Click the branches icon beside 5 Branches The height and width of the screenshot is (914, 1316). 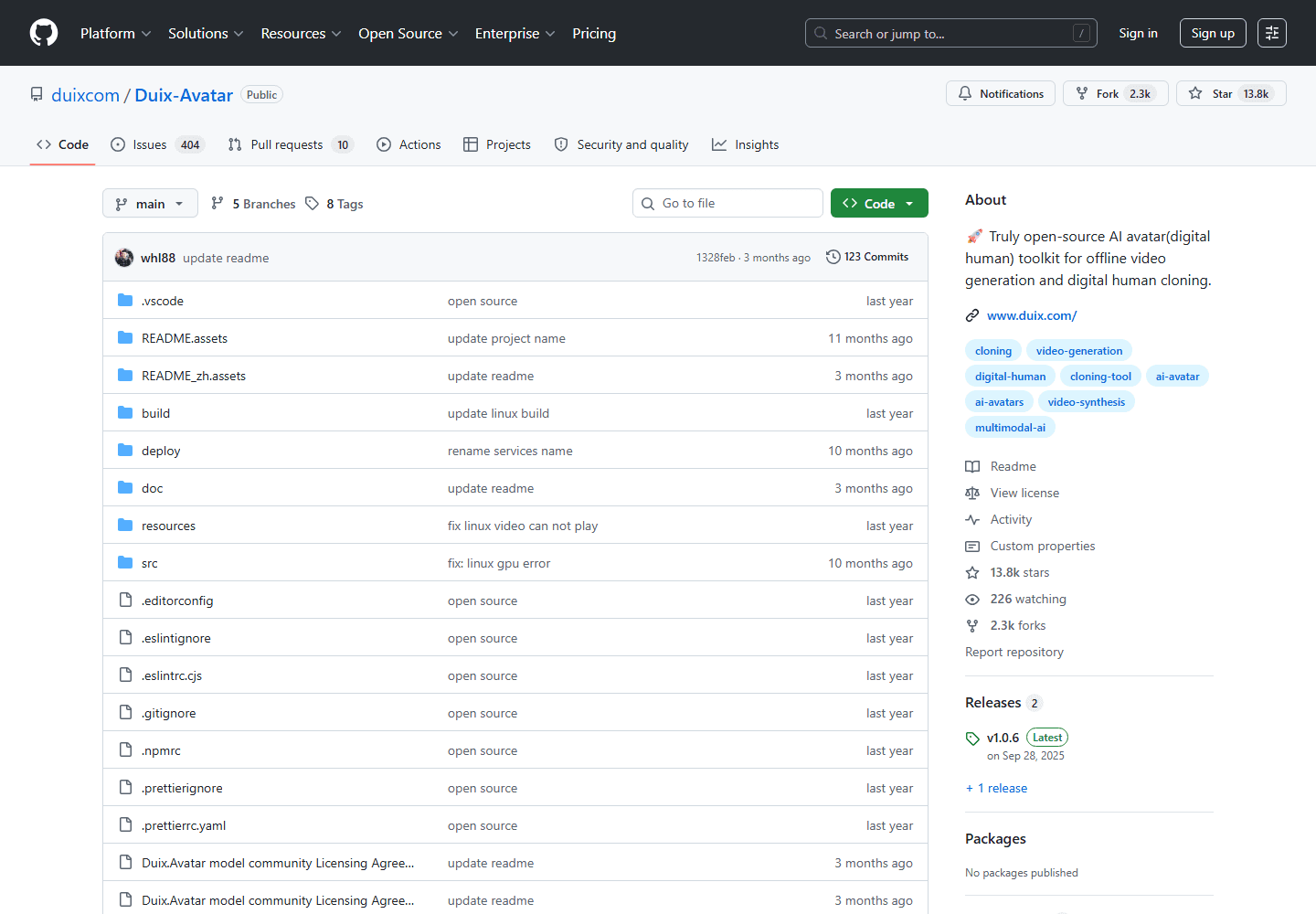(x=218, y=203)
